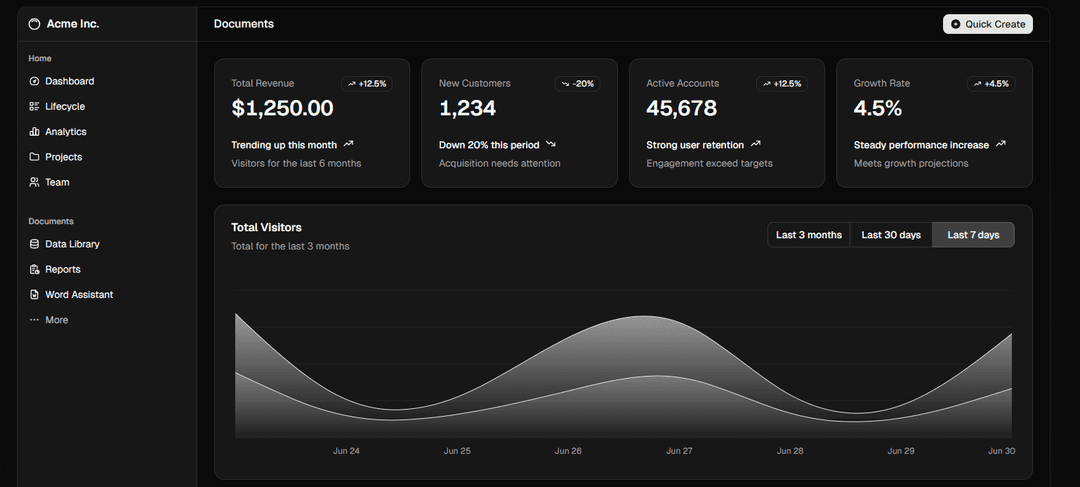The image size is (1080, 487).
Task: Click the Team people icon
Action: coord(35,183)
